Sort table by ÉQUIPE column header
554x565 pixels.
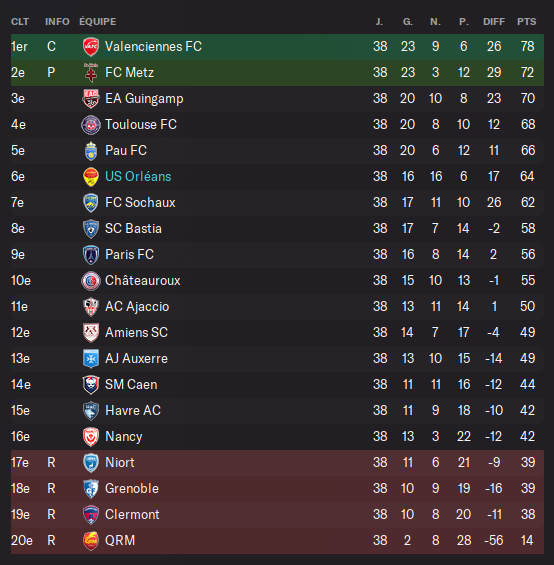pos(98,22)
